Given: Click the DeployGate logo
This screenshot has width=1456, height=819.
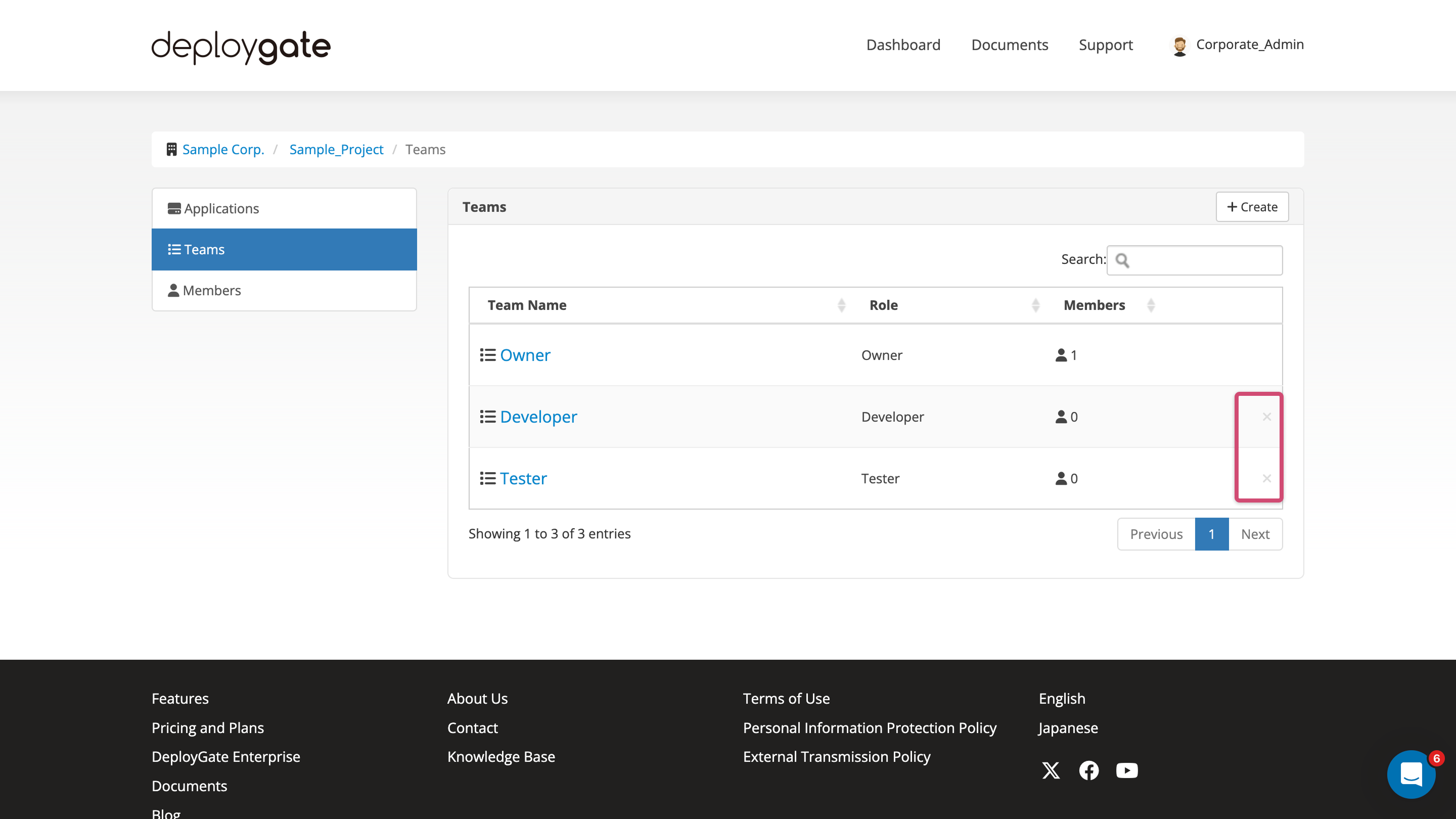Looking at the screenshot, I should pos(240,48).
